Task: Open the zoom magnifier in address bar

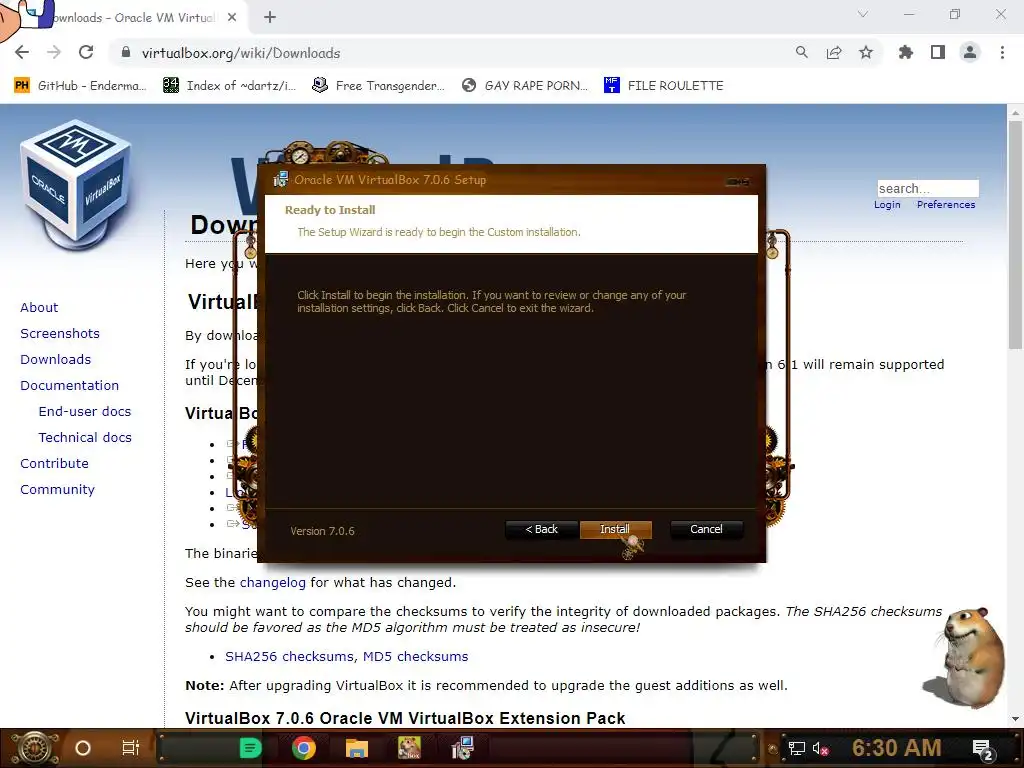Action: (x=802, y=53)
